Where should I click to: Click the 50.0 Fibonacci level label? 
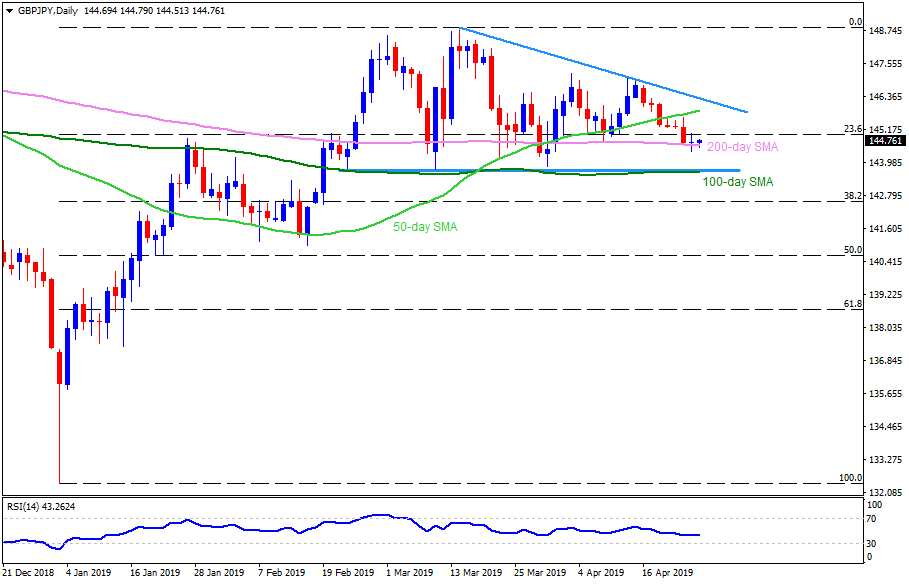coord(853,250)
